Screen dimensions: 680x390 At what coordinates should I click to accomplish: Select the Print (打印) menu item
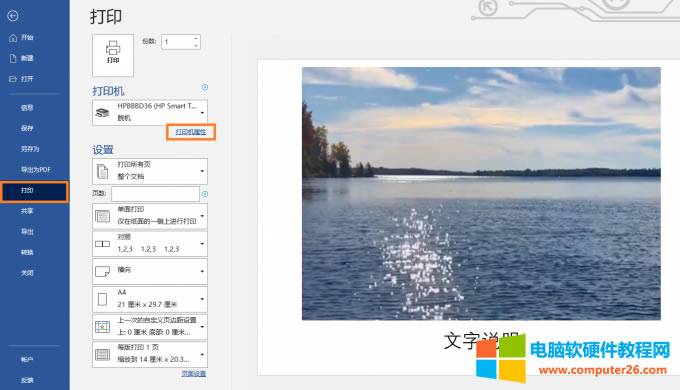click(x=34, y=191)
